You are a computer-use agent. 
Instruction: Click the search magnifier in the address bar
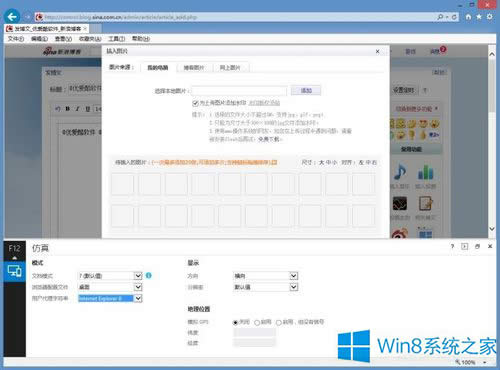tap(441, 17)
